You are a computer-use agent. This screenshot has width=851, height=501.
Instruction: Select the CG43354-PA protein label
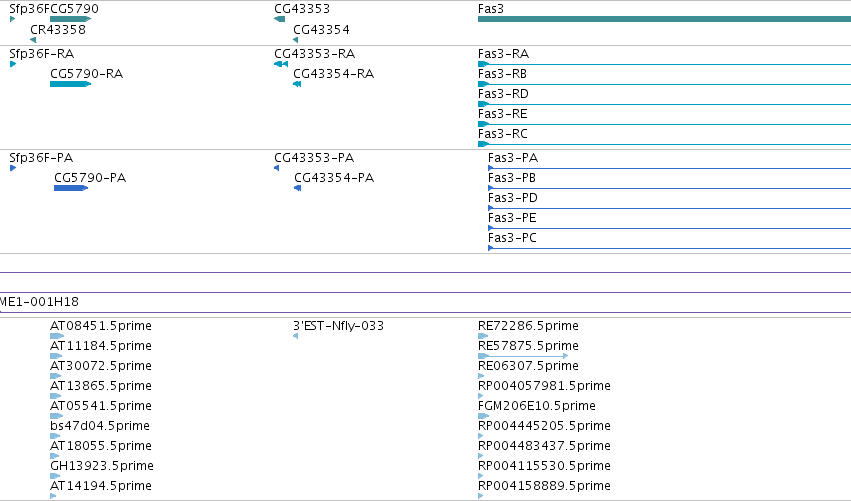click(334, 178)
